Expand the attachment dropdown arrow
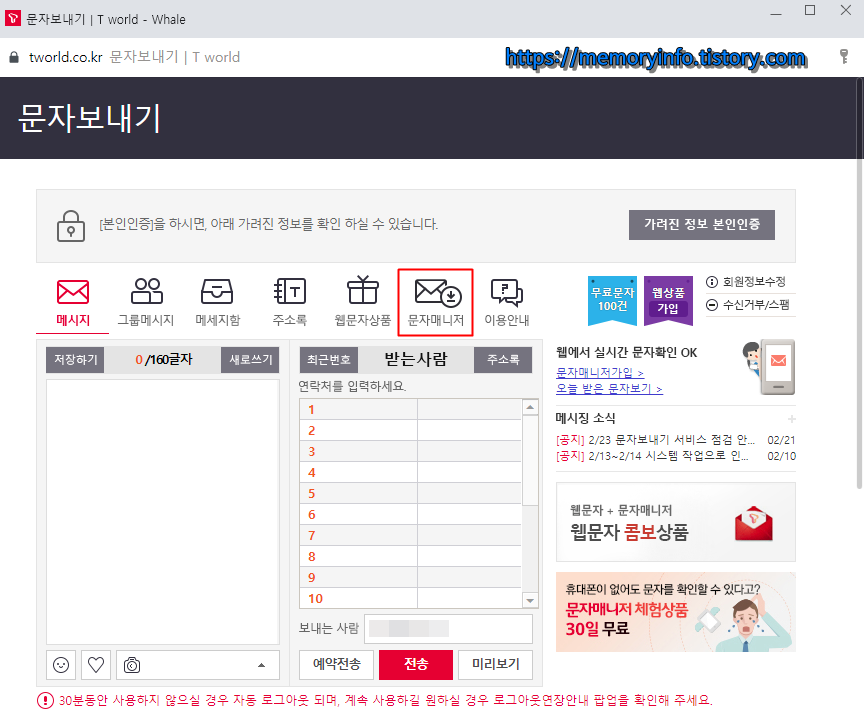This screenshot has height=721, width=864. point(261,665)
